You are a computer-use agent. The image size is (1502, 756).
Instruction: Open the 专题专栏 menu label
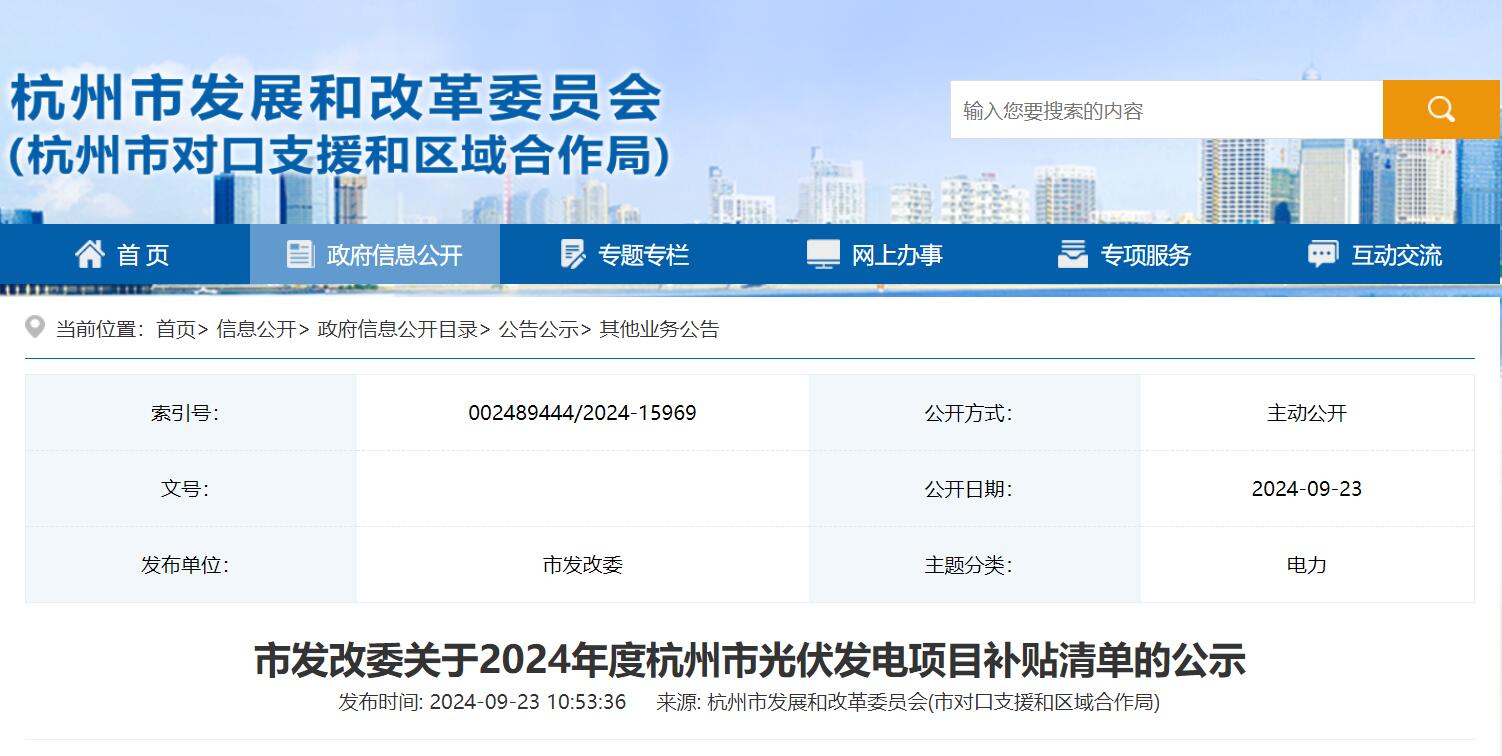[643, 255]
